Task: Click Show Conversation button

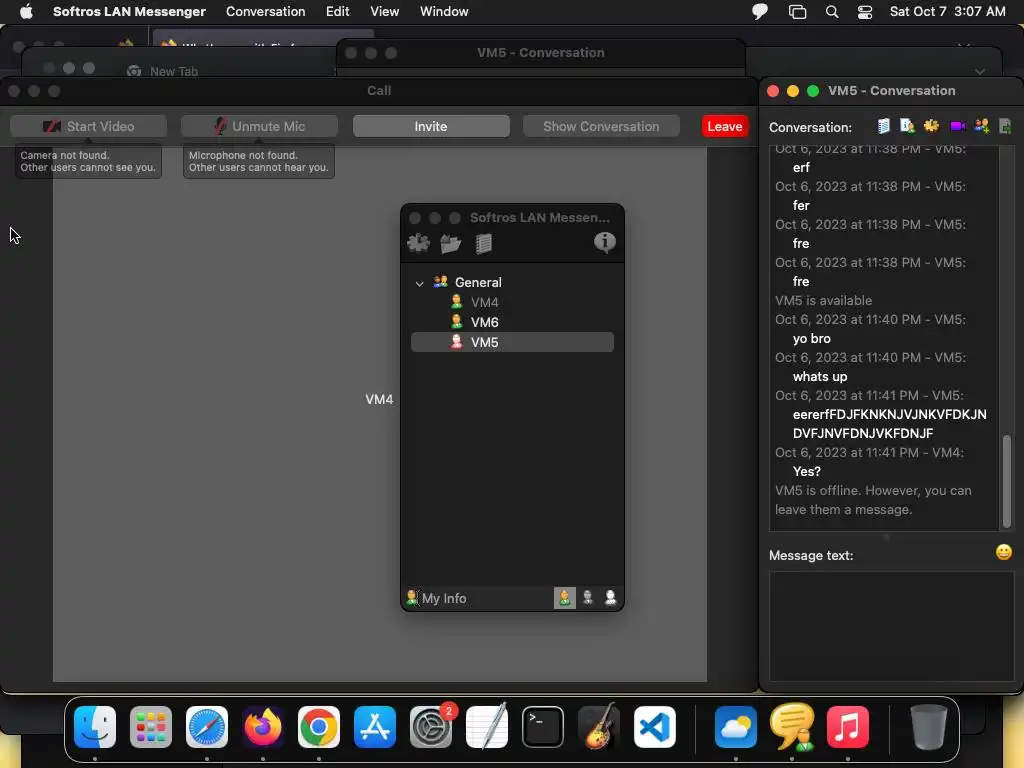Action: click(601, 126)
